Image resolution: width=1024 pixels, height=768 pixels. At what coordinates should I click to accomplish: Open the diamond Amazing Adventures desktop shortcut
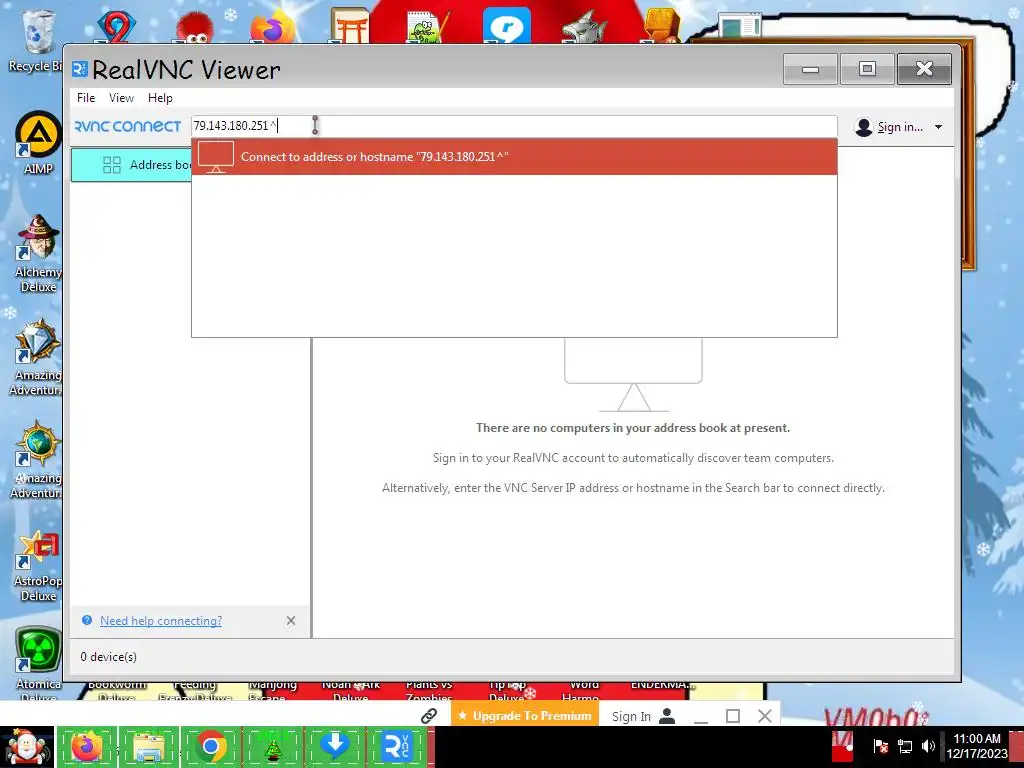click(x=38, y=357)
